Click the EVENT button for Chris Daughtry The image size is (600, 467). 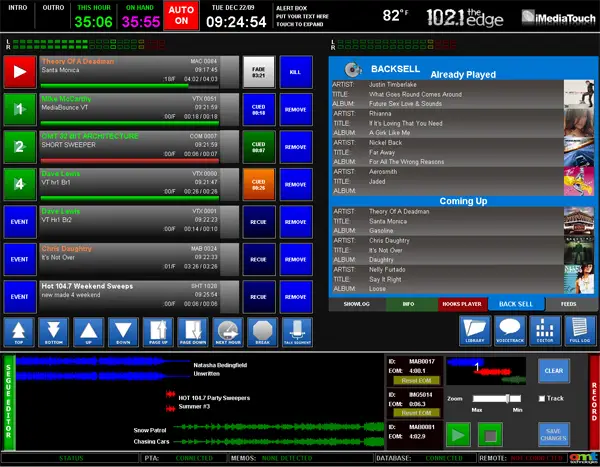20,260
